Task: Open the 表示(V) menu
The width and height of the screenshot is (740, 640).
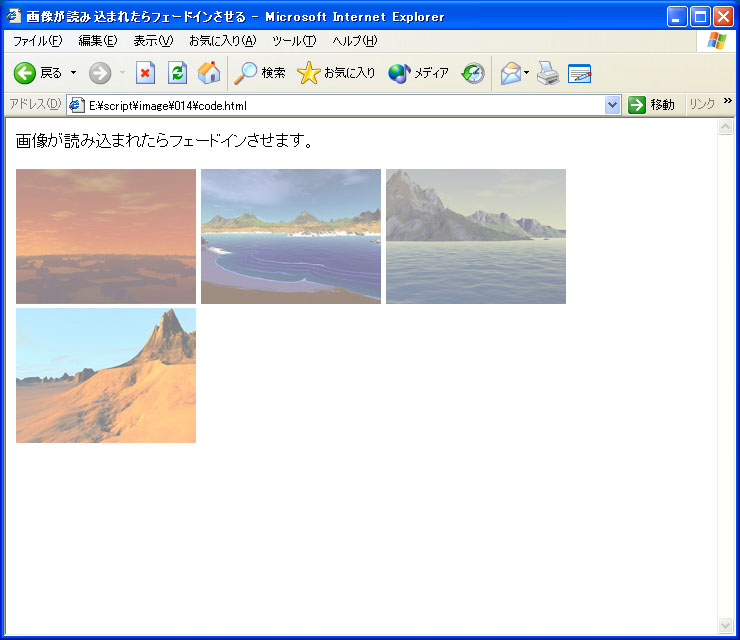Action: pyautogui.click(x=153, y=41)
